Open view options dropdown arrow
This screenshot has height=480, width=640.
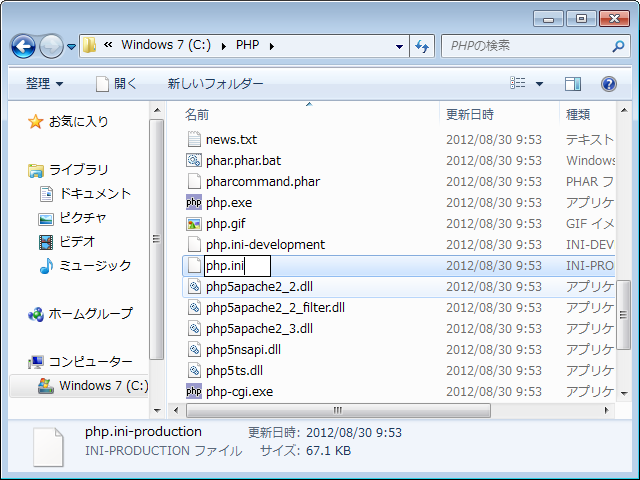(539, 84)
